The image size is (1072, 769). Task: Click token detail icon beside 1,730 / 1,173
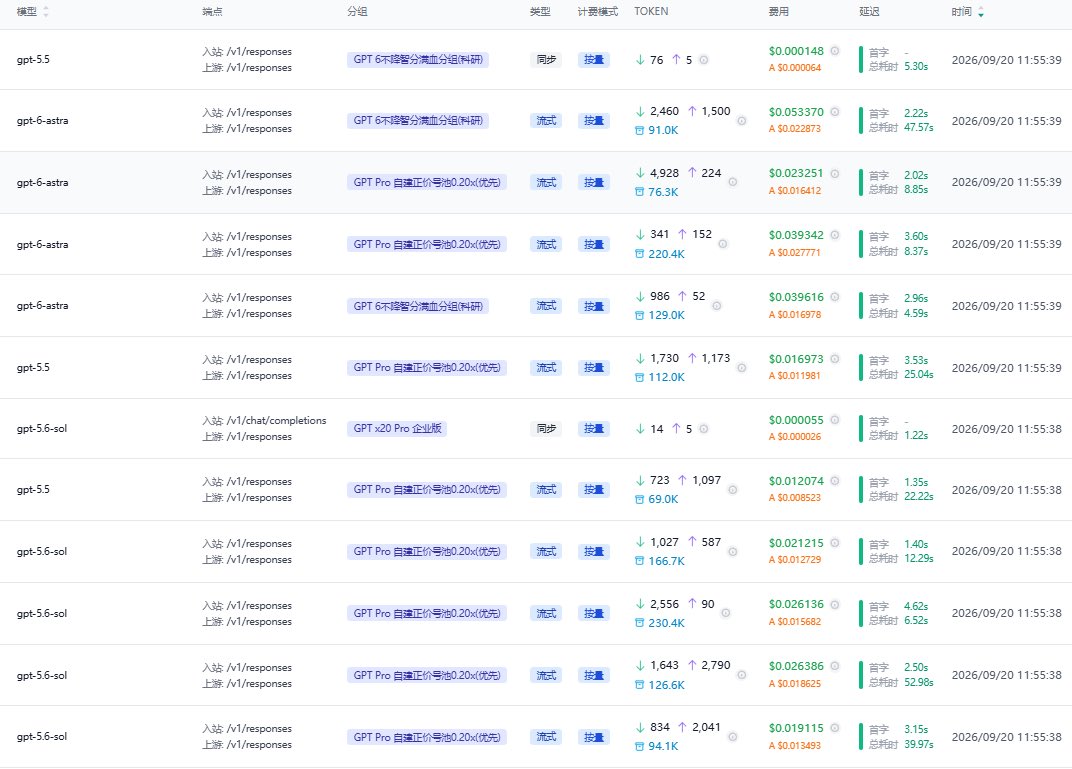741,368
